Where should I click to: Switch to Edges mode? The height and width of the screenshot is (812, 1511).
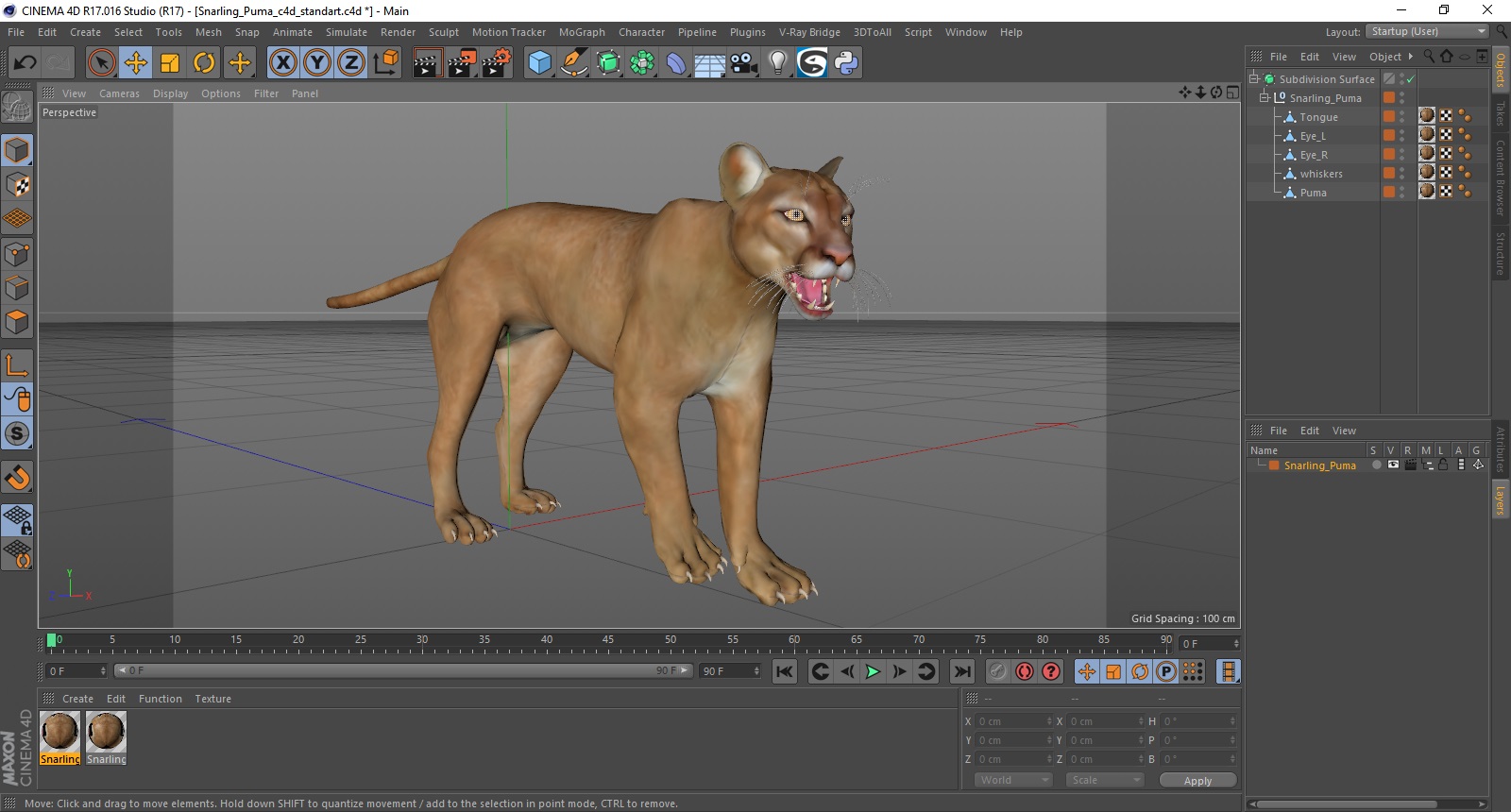tap(17, 288)
